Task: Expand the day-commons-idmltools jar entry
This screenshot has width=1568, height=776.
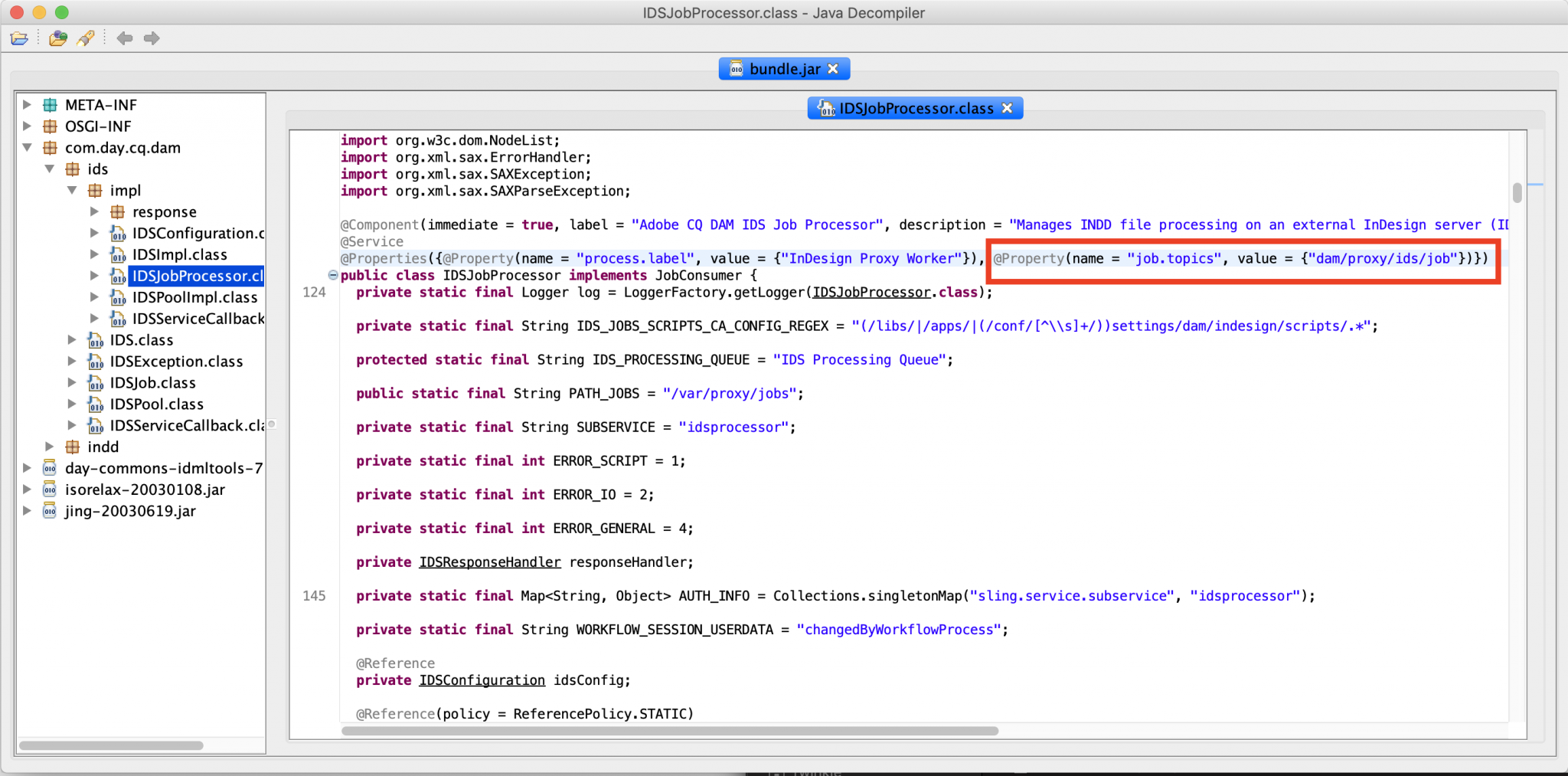Action: pyautogui.click(x=28, y=467)
